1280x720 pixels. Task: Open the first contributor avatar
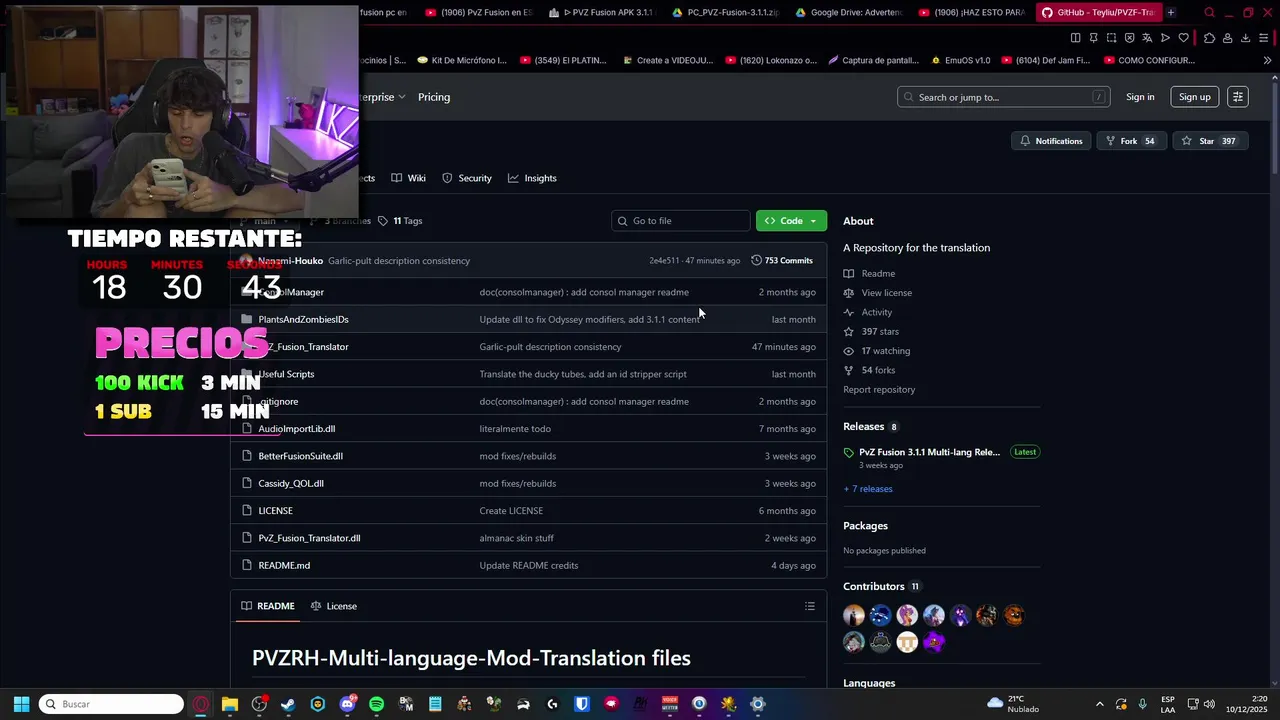pyautogui.click(x=854, y=615)
